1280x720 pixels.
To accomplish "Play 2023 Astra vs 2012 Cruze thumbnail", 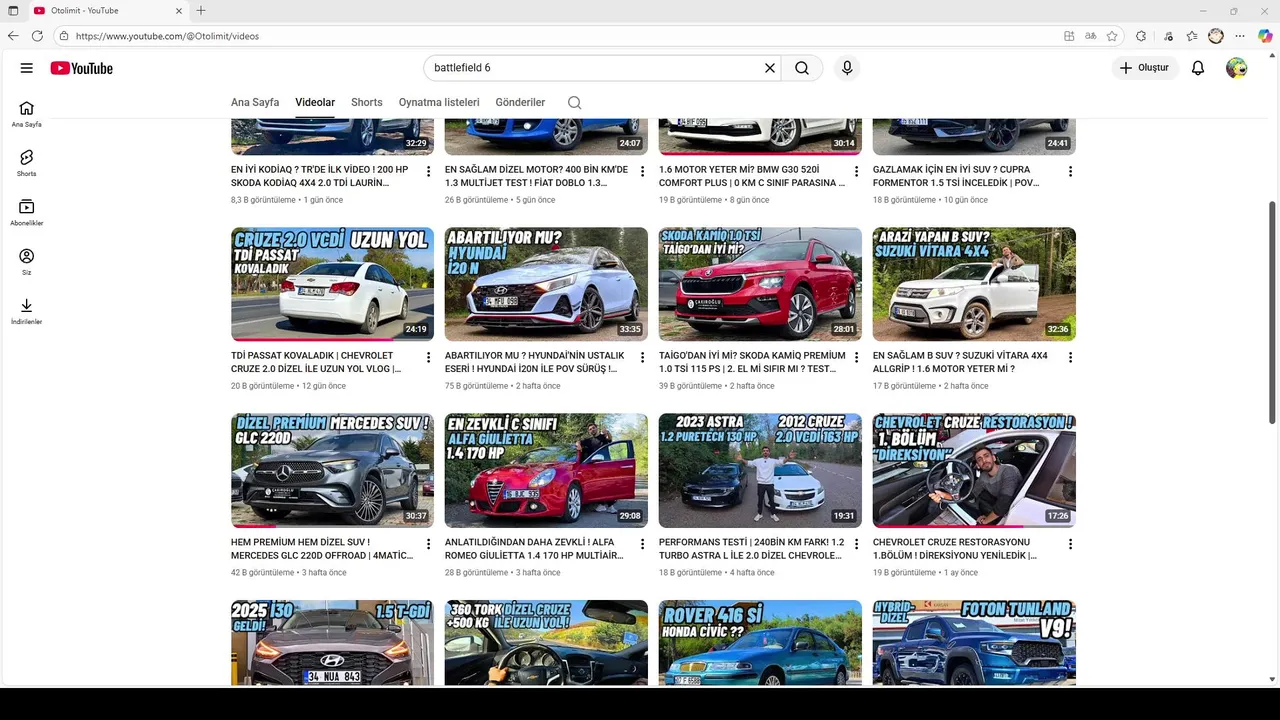I will click(760, 470).
